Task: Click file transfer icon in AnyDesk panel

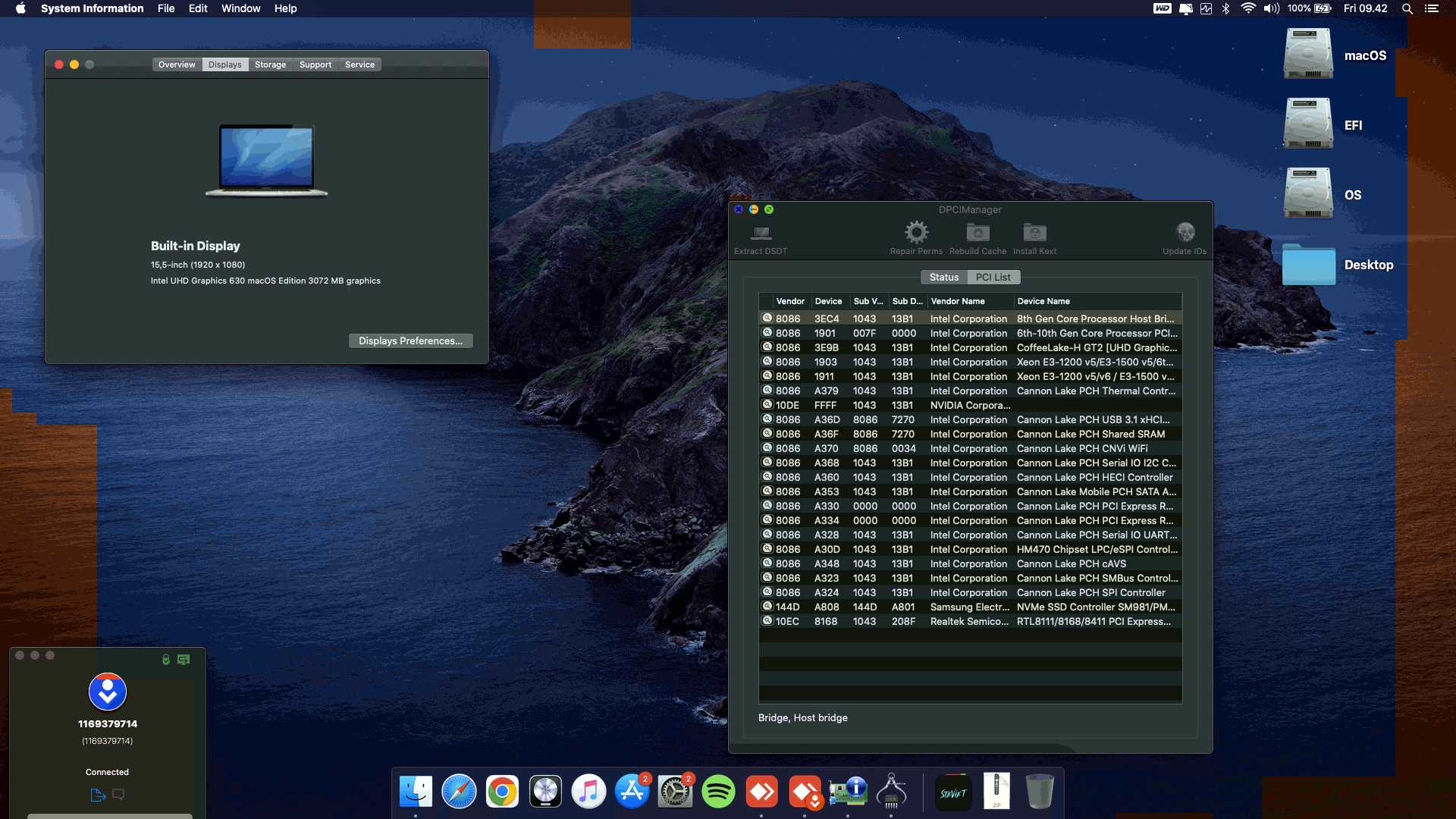Action: [x=98, y=795]
